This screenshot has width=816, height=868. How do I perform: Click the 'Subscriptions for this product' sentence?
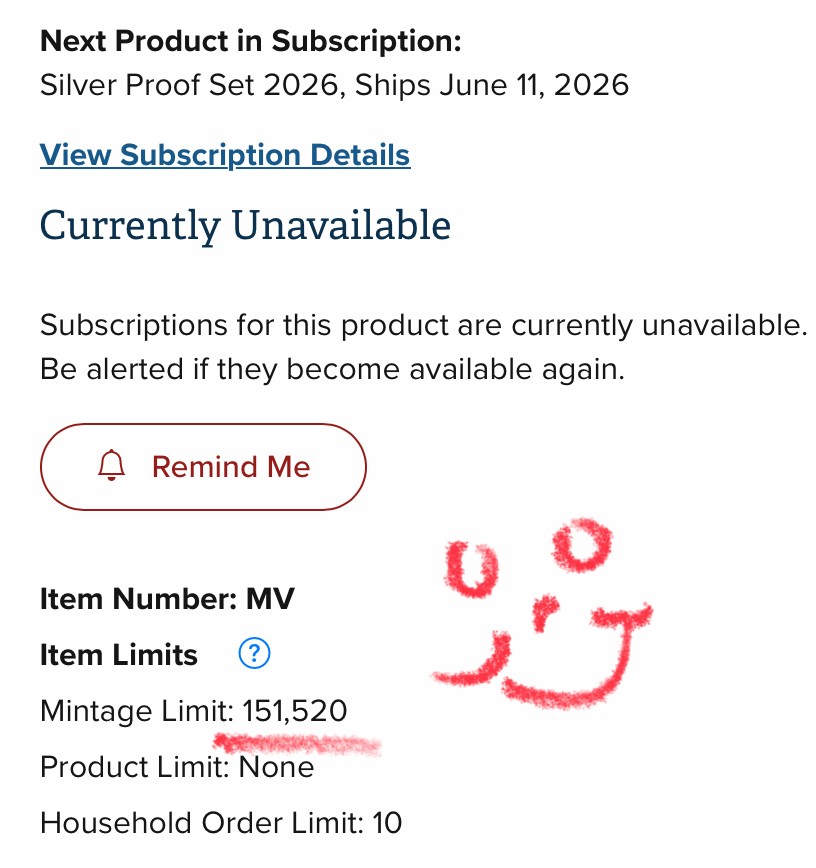[x=423, y=325]
